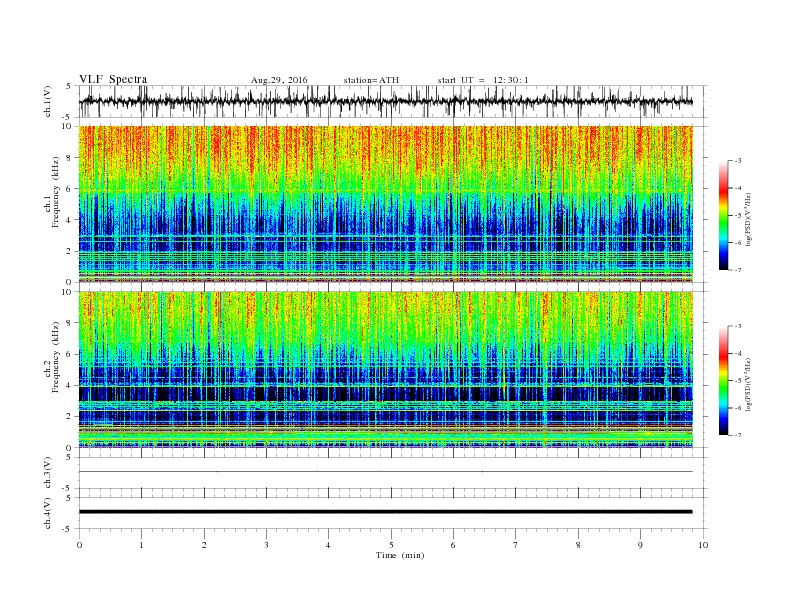The image size is (792, 612).
Task: Click the ch.2 spectrogram plot area
Action: pos(385,369)
